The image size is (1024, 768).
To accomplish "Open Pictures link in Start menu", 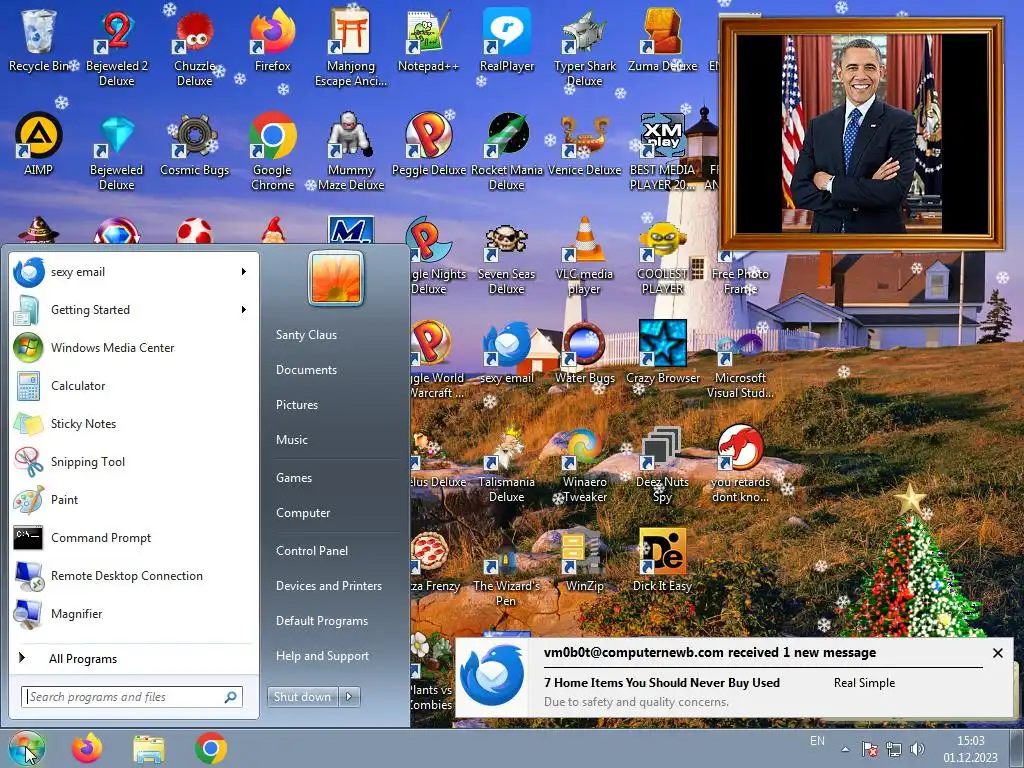I will 297,405.
